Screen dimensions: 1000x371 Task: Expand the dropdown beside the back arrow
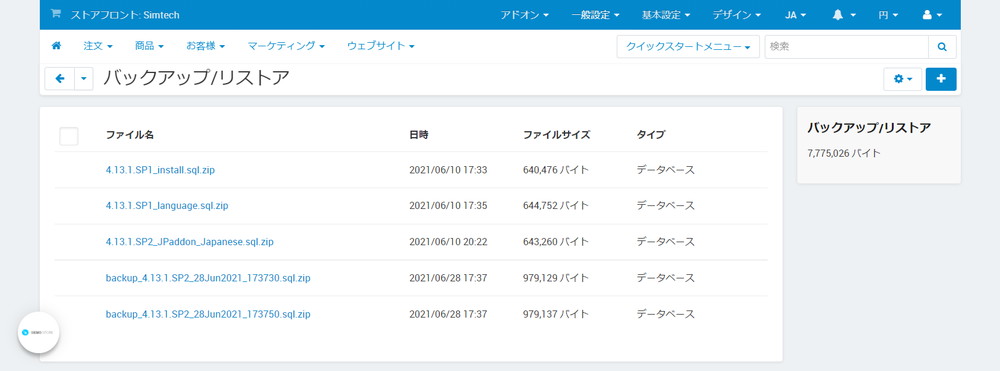click(84, 78)
